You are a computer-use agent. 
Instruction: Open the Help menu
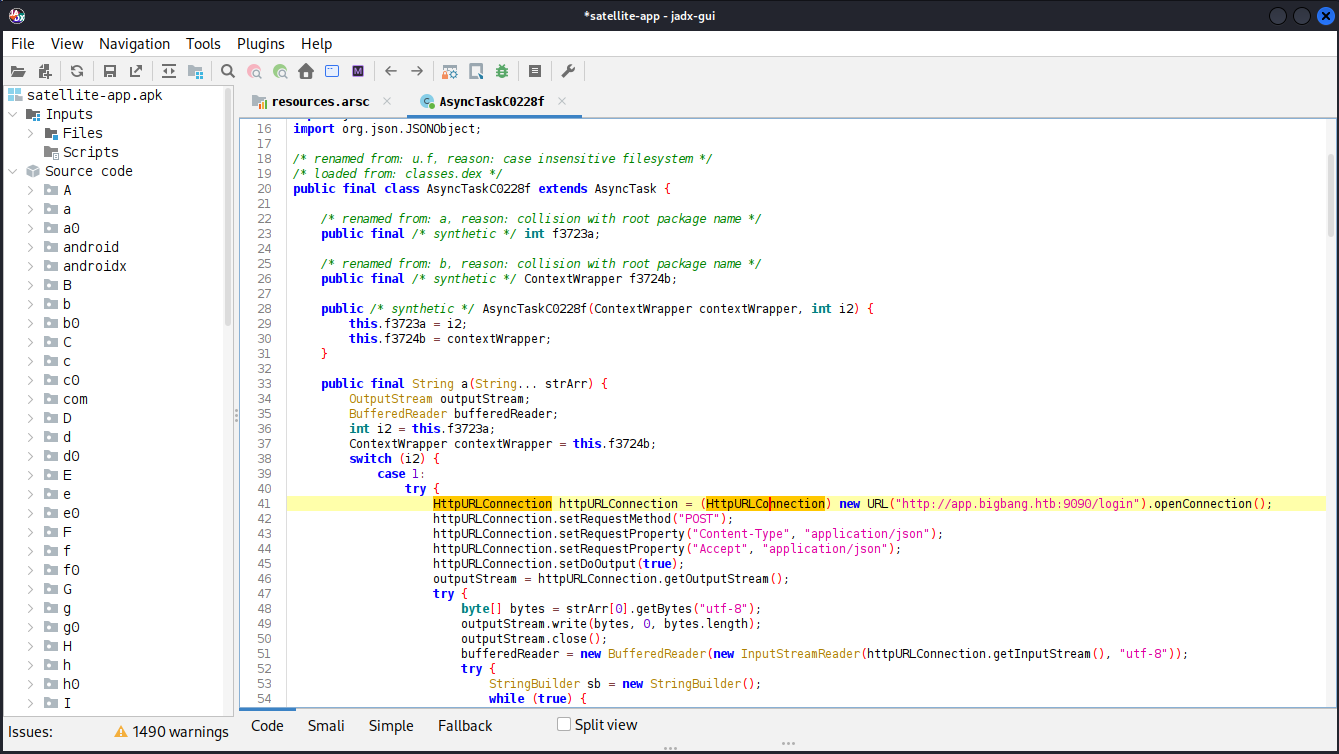pyautogui.click(x=316, y=44)
